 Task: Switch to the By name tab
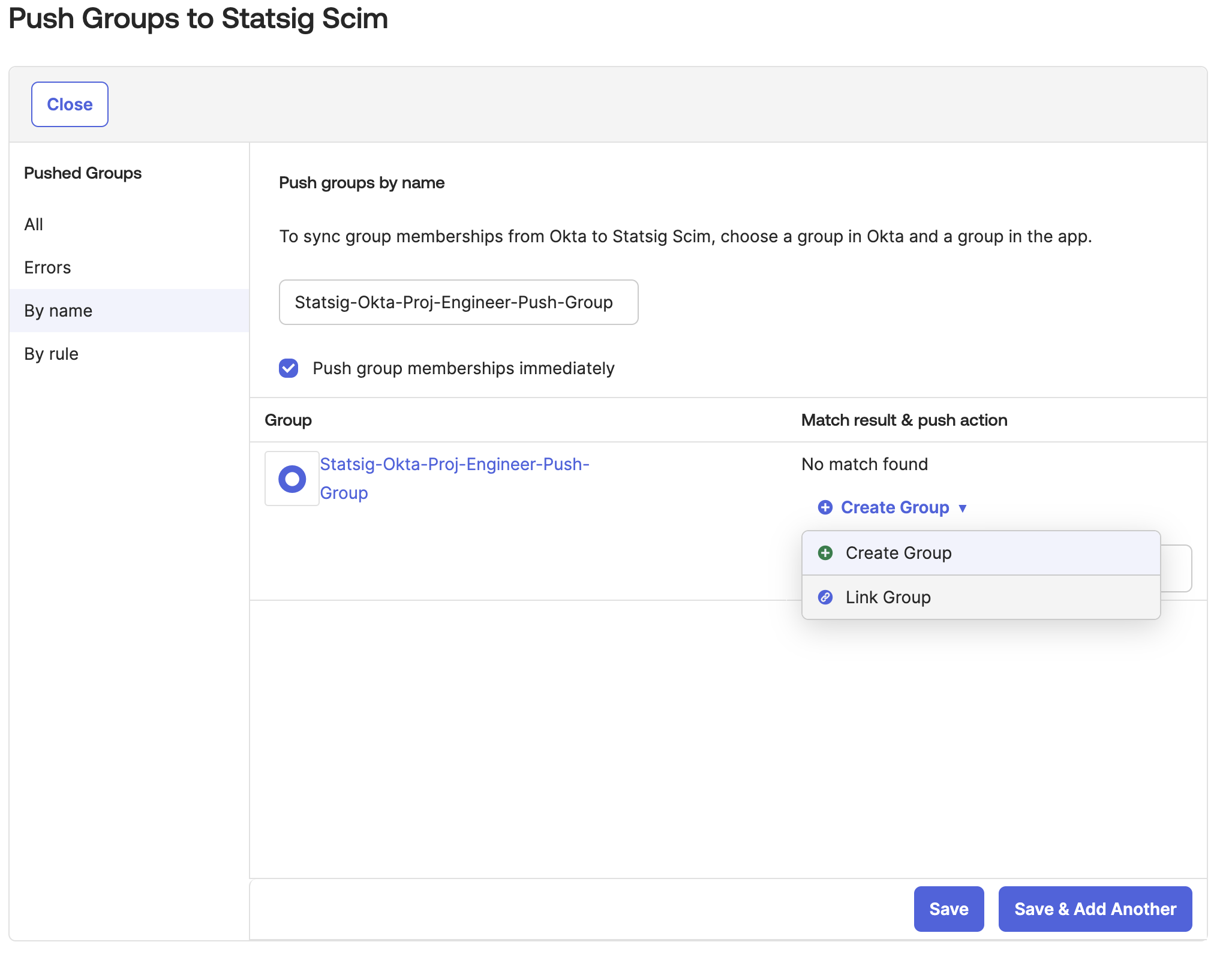tap(57, 310)
